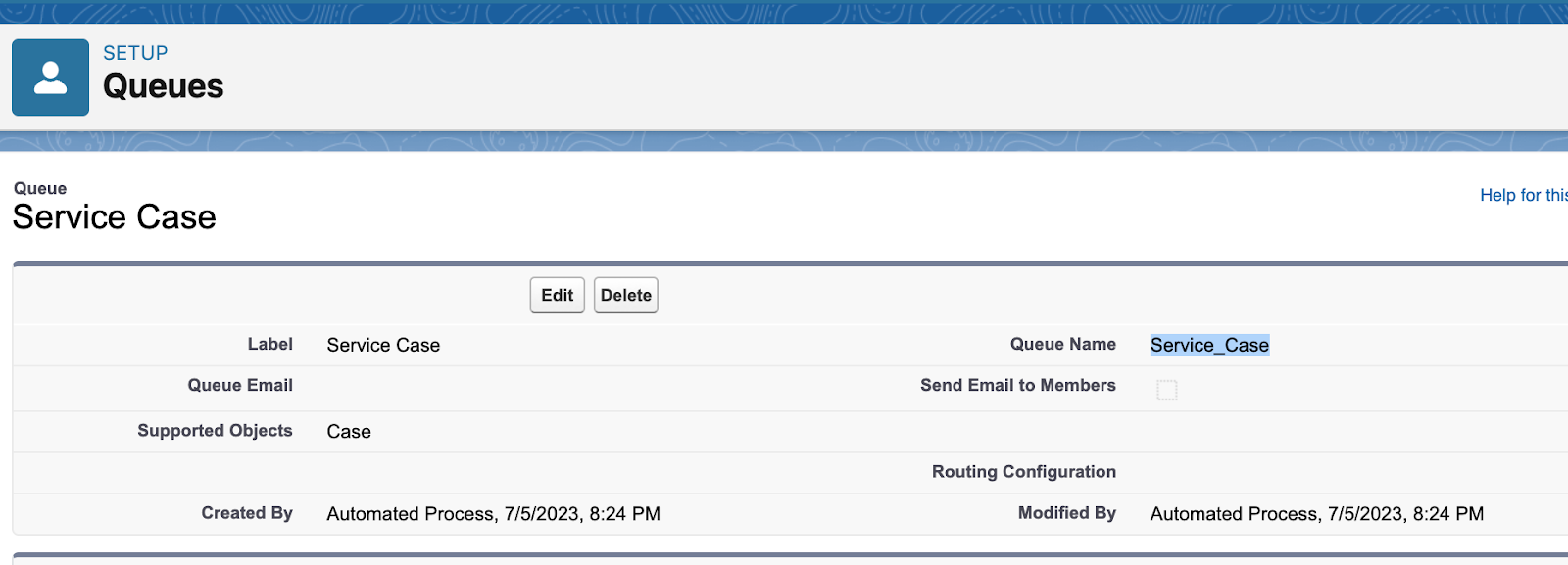The width and height of the screenshot is (1568, 565).
Task: Click the Modified By field label
Action: pos(1066,513)
